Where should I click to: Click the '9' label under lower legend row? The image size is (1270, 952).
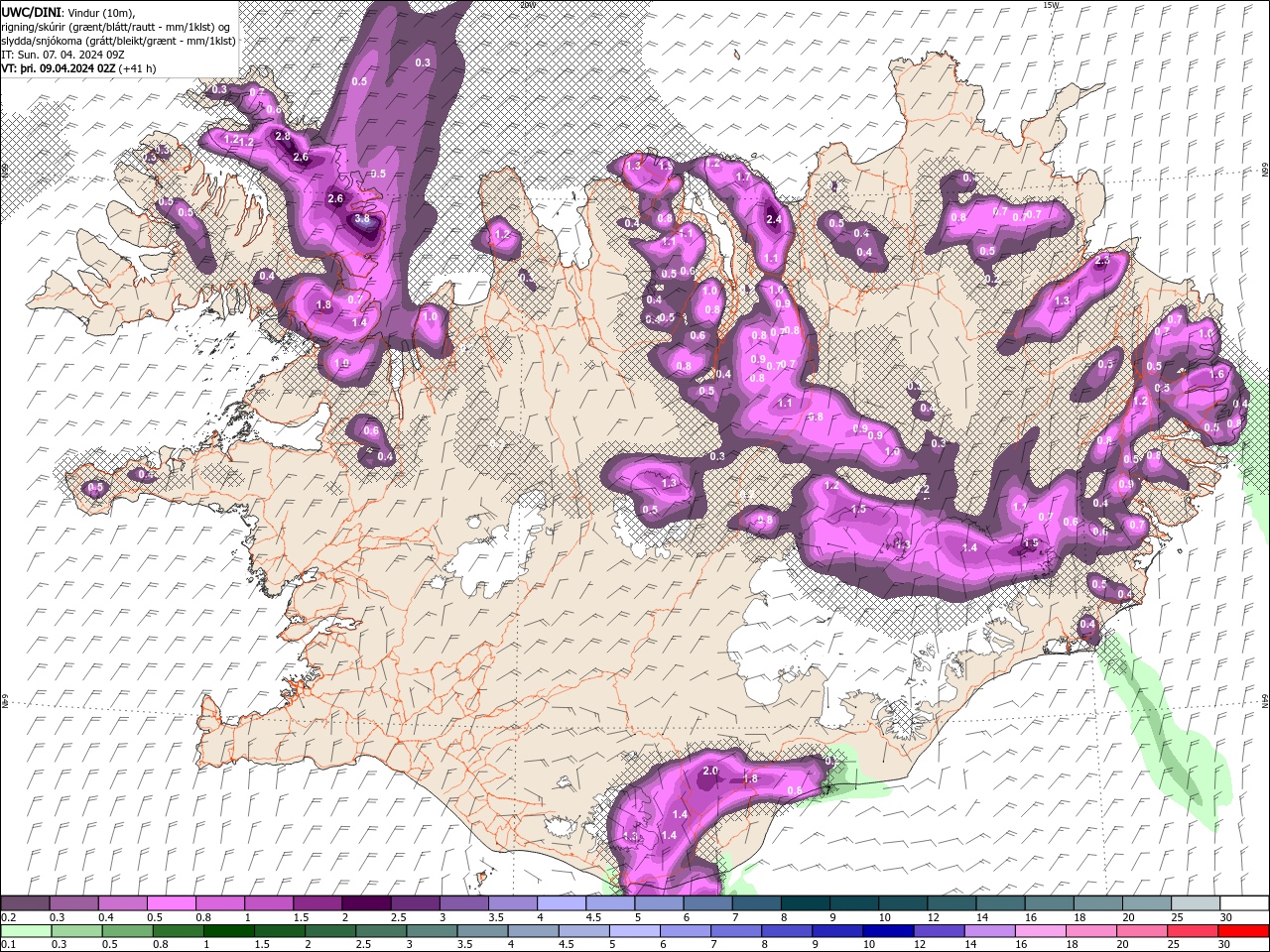click(817, 945)
